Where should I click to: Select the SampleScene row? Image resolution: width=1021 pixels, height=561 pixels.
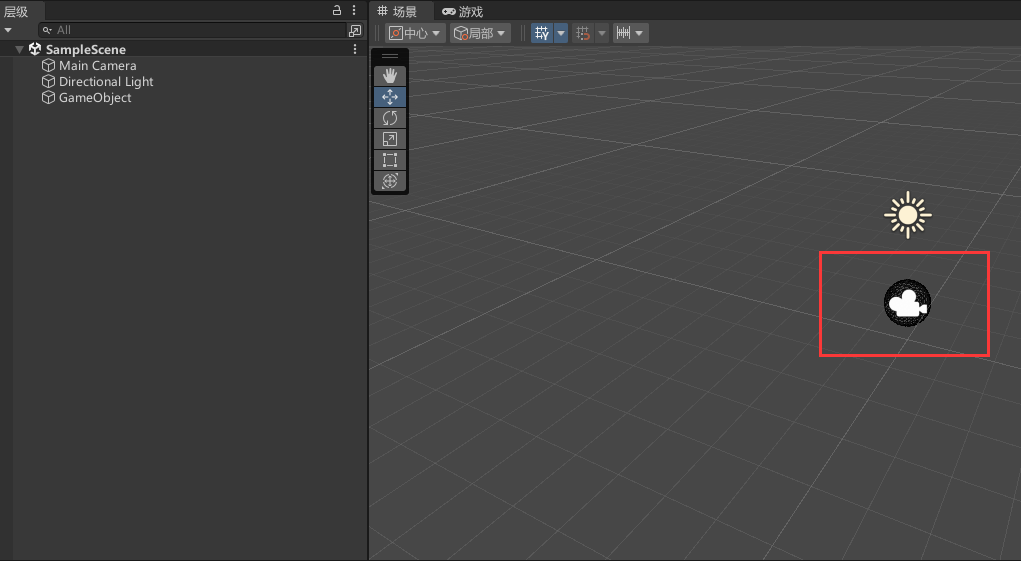coord(184,49)
